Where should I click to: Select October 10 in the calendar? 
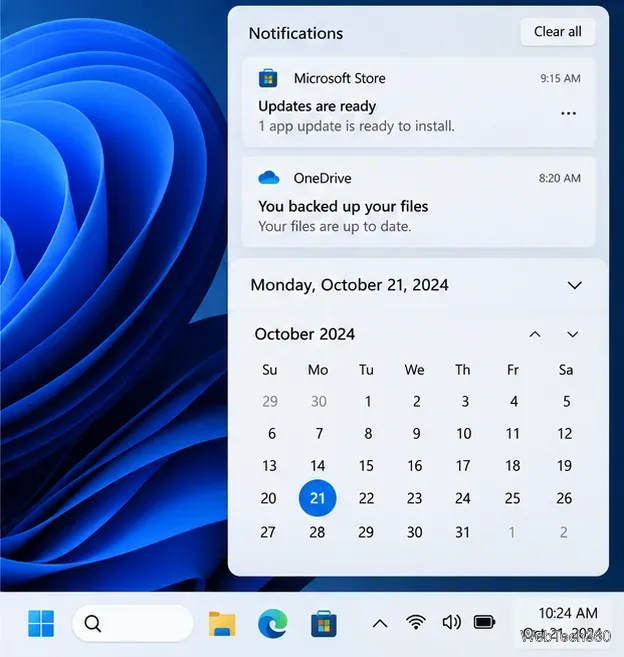(463, 434)
